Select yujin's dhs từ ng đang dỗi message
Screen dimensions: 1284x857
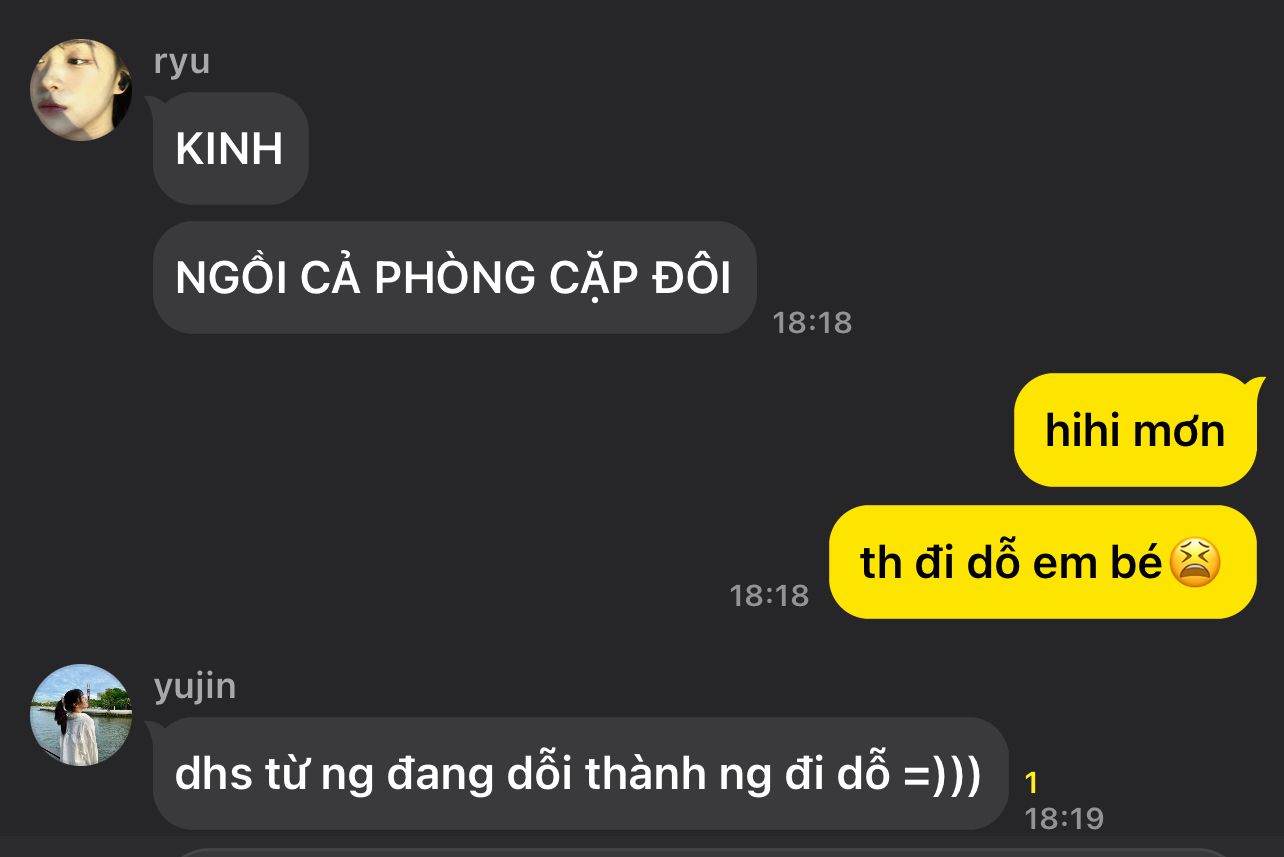click(x=580, y=773)
